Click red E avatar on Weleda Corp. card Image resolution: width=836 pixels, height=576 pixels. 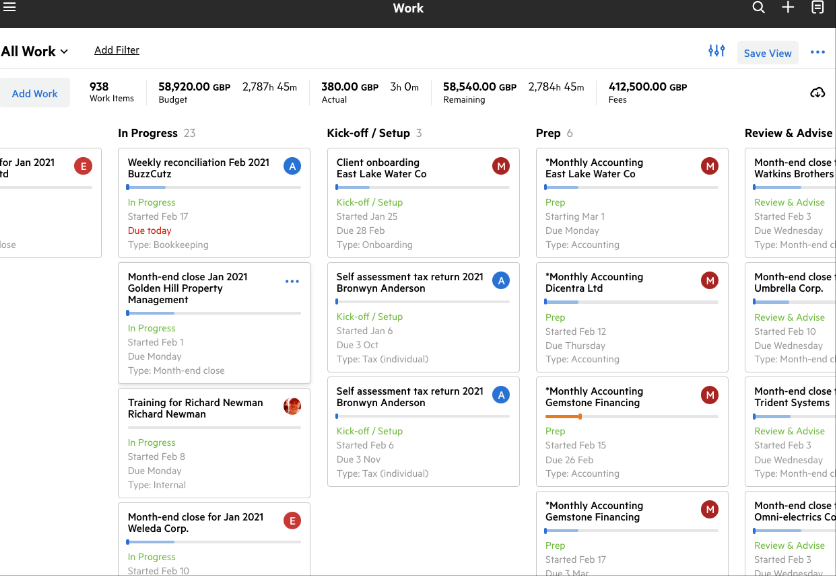point(292,520)
